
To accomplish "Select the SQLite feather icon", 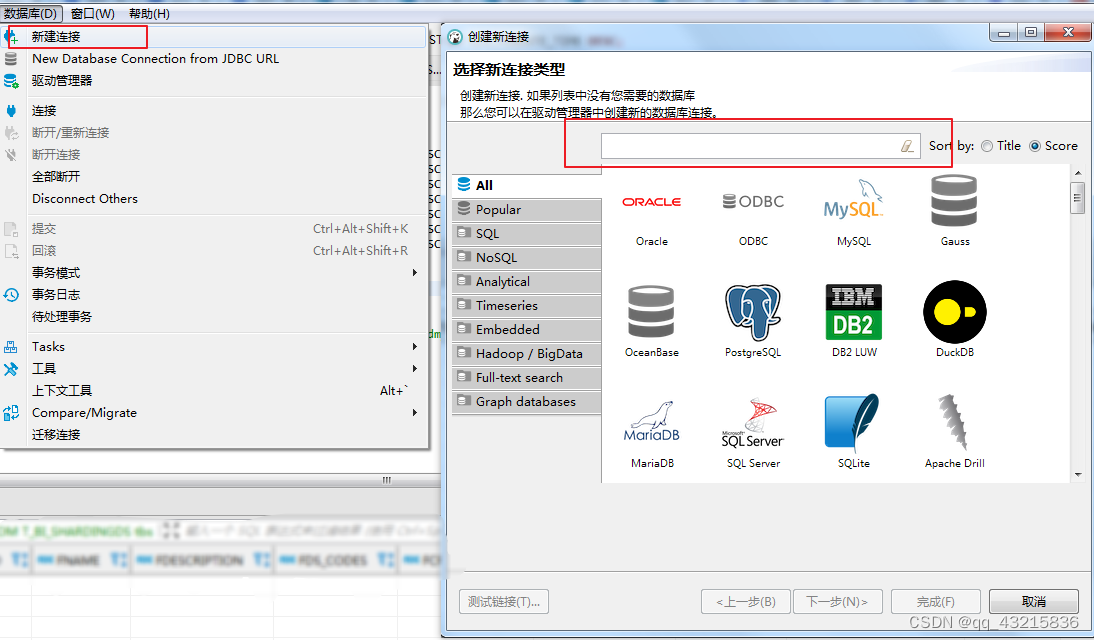I will (853, 423).
